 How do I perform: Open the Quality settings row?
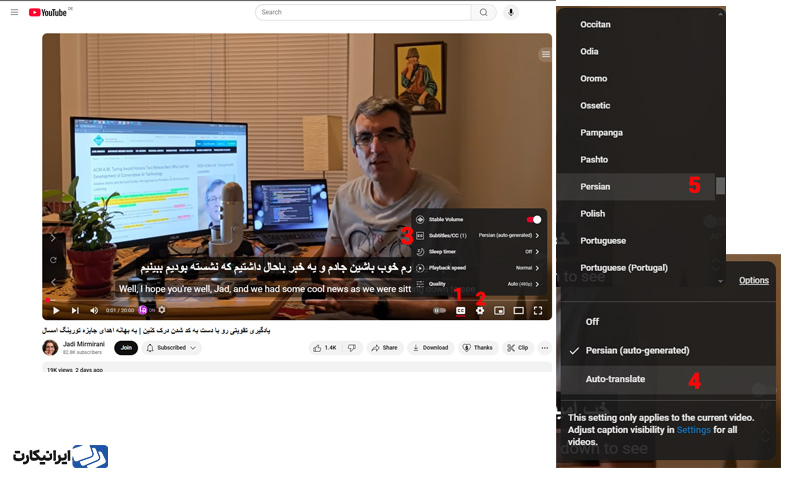(x=479, y=284)
